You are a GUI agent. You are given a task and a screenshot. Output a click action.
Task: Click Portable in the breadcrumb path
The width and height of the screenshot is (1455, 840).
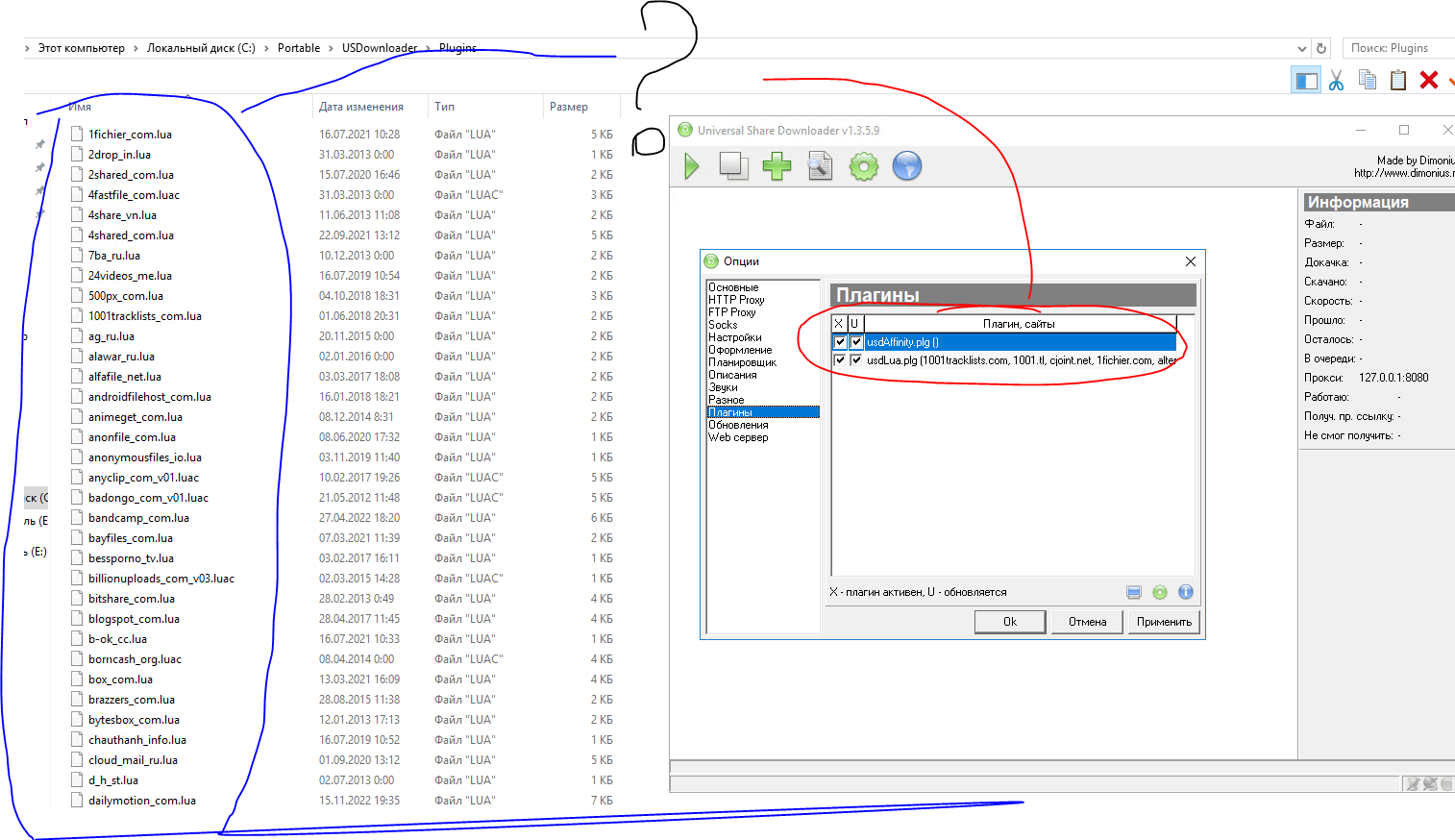click(299, 48)
